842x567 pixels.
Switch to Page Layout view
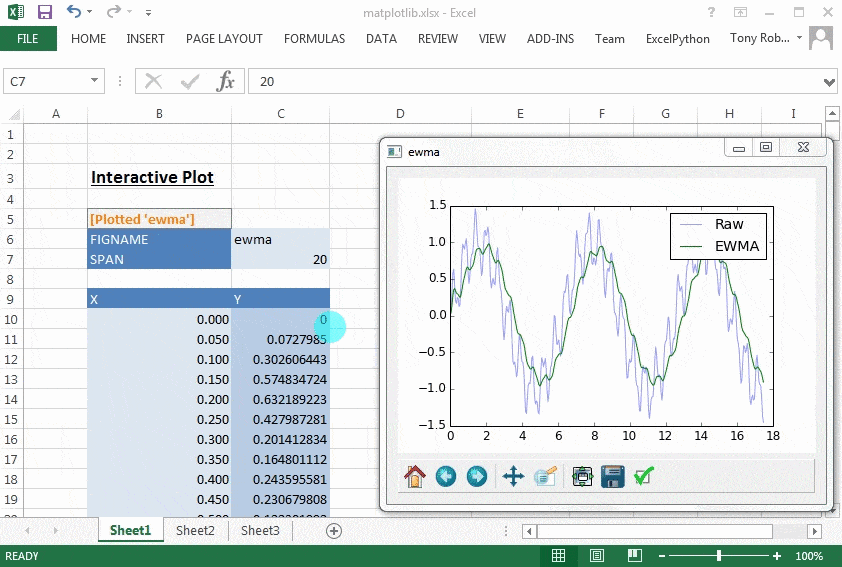click(x=597, y=556)
